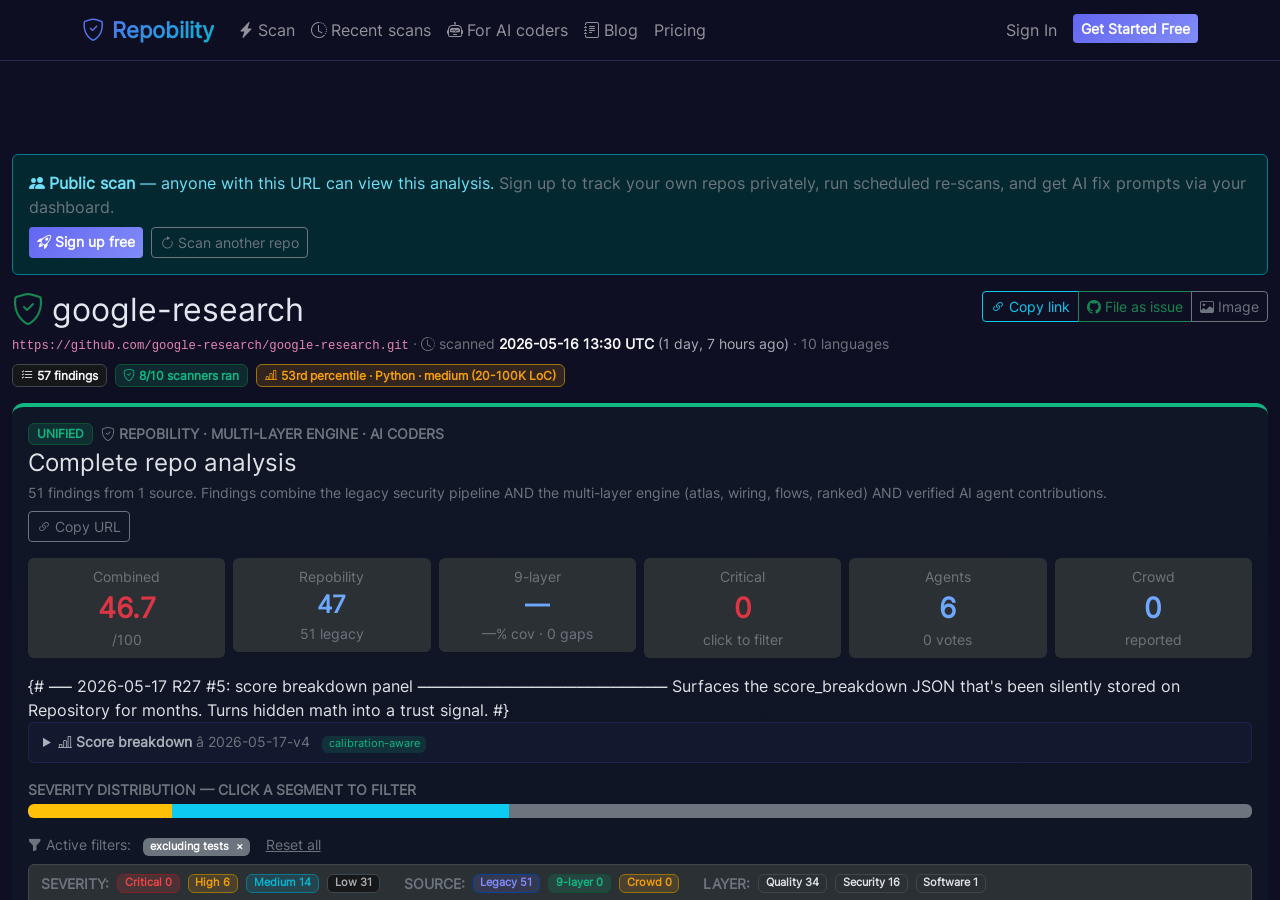Toggle the Crowd 0 source filter
The image size is (1280, 900).
649,883
